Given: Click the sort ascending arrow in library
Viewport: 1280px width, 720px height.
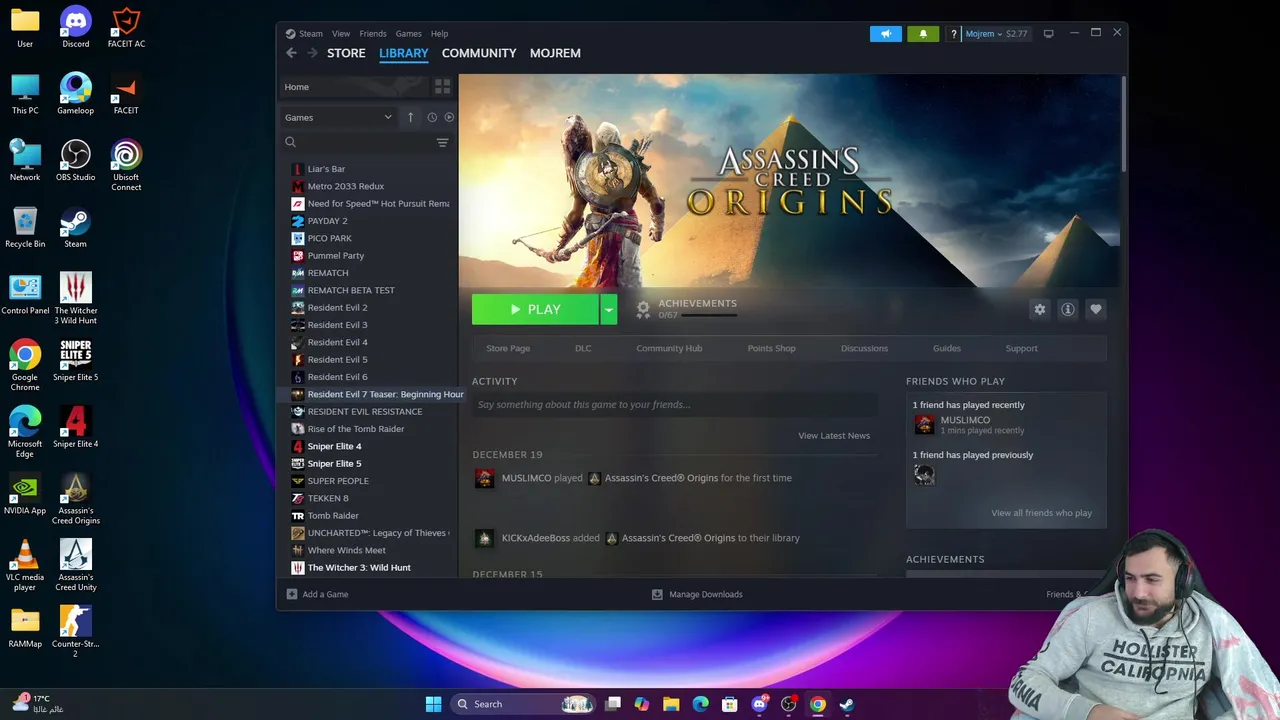Looking at the screenshot, I should click(410, 117).
